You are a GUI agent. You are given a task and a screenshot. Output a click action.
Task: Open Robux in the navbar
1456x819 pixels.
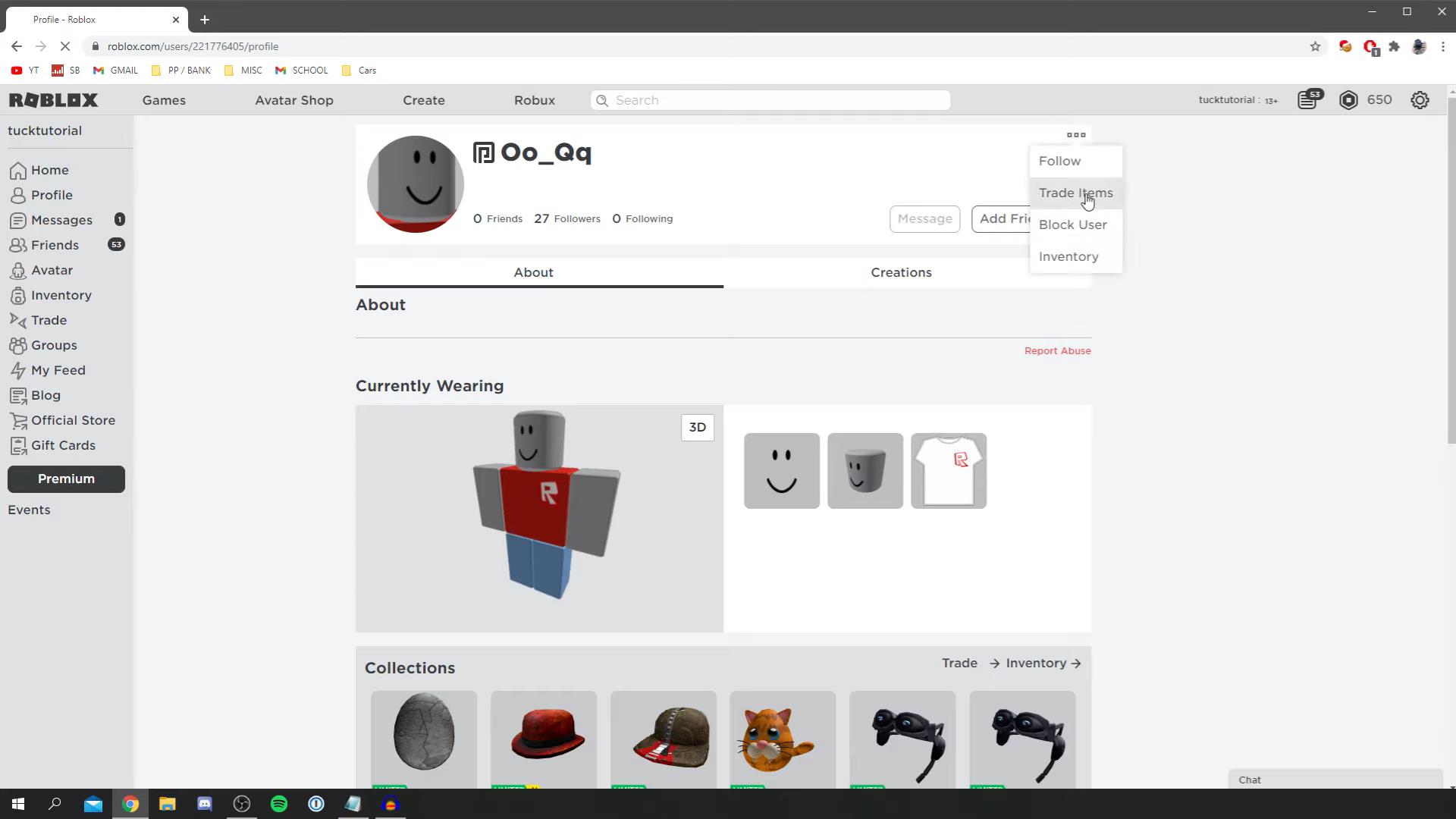(x=535, y=100)
